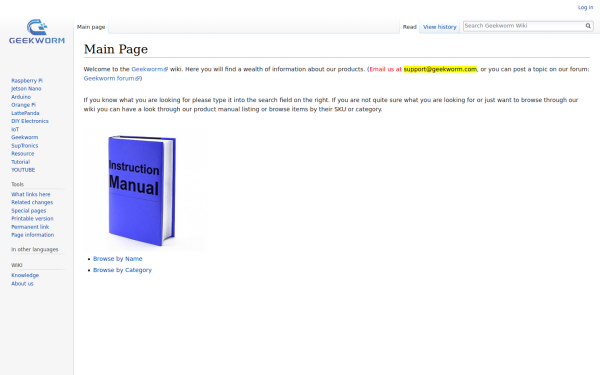Image resolution: width=600 pixels, height=375 pixels.
Task: Open Knowledge under WIKI
Action: tap(25, 276)
